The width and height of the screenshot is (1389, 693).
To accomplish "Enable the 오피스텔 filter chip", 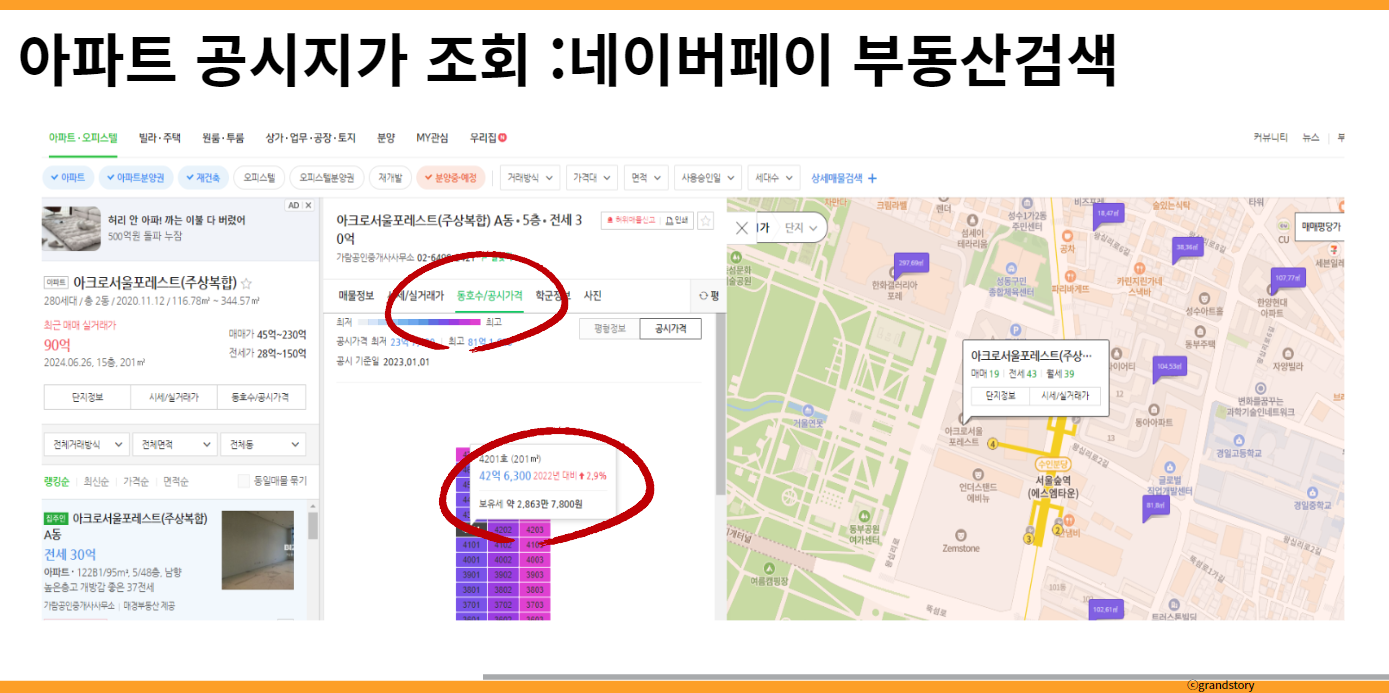I will tap(259, 178).
